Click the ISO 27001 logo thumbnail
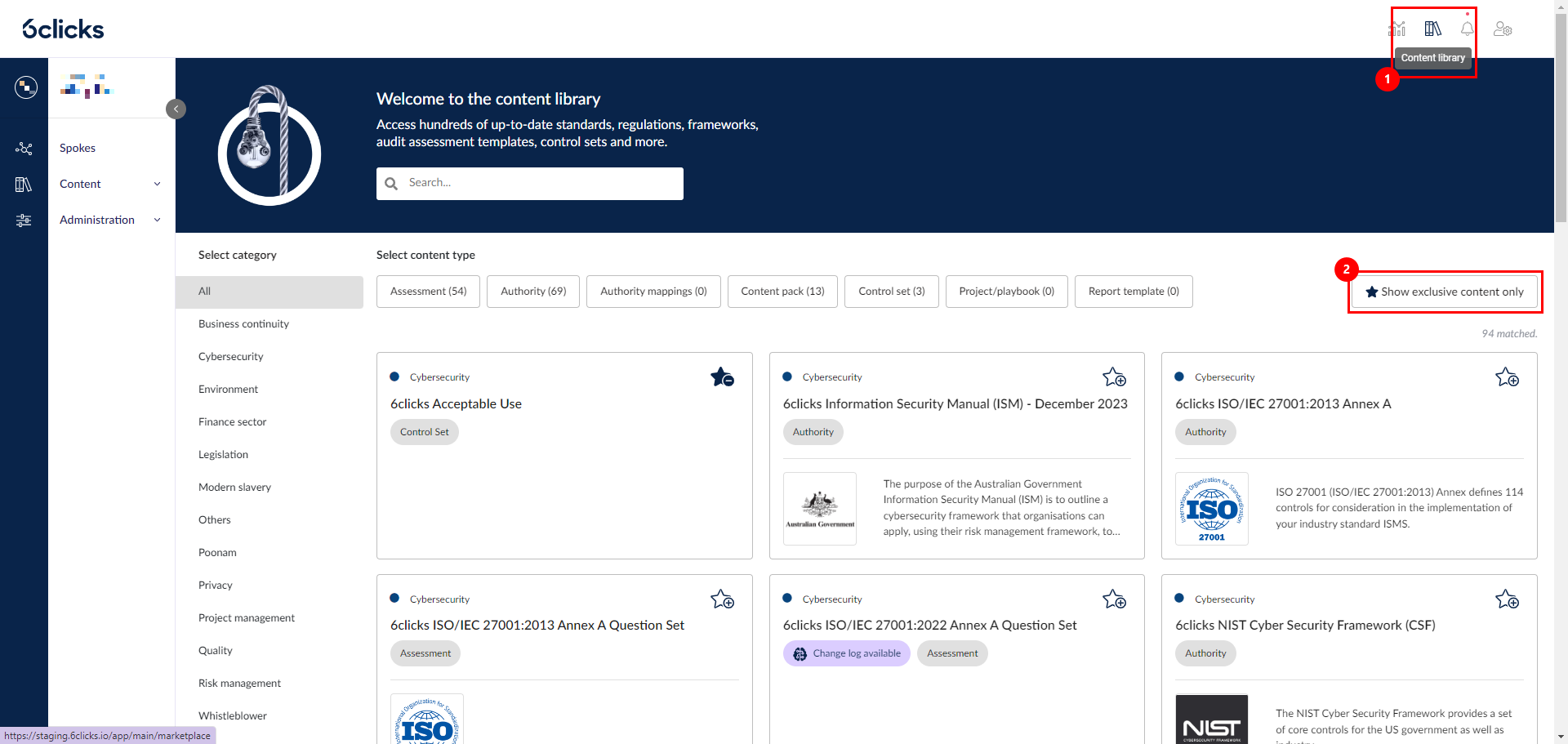Viewport: 1568px width, 744px height. (x=1212, y=509)
